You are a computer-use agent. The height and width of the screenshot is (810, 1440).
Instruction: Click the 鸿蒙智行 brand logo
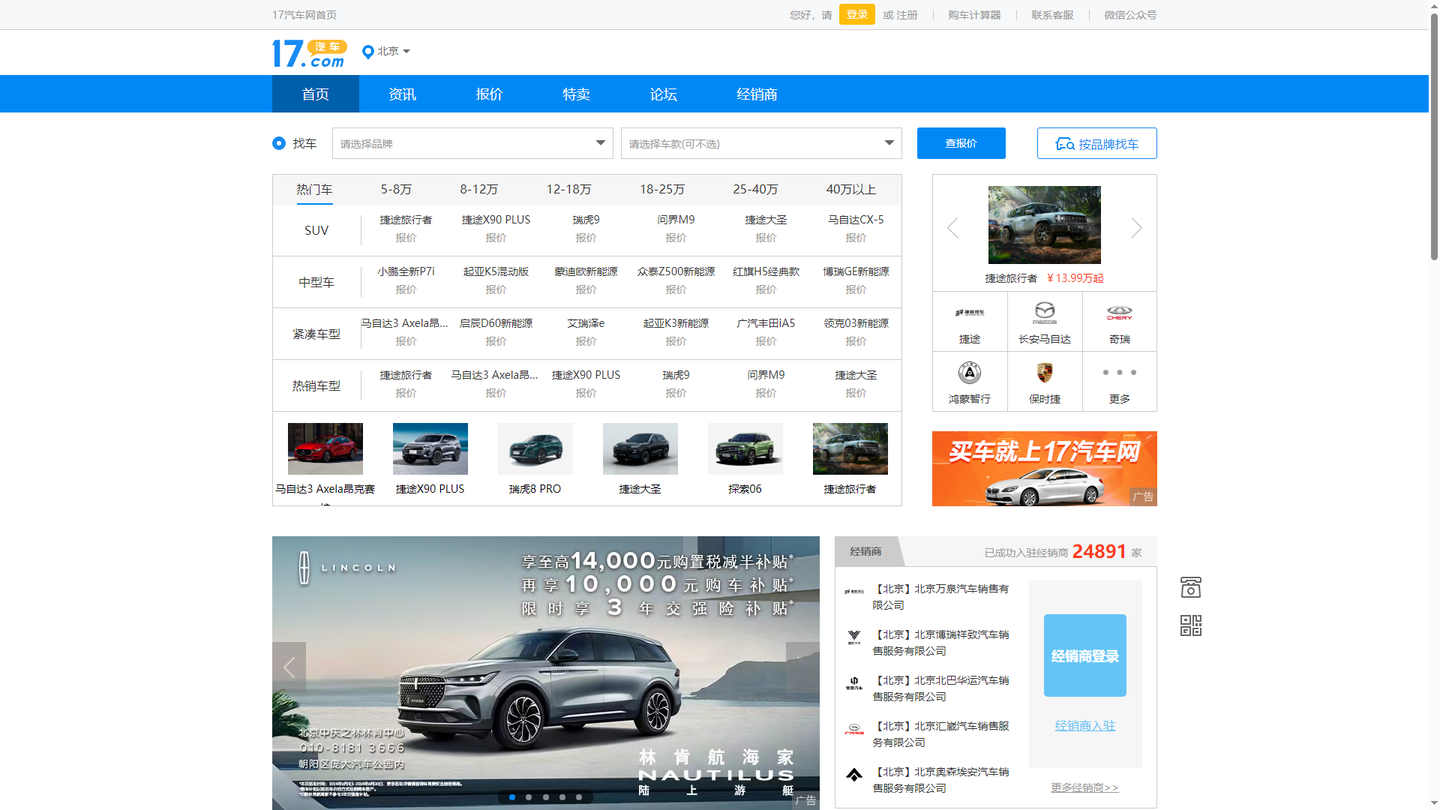pos(969,372)
